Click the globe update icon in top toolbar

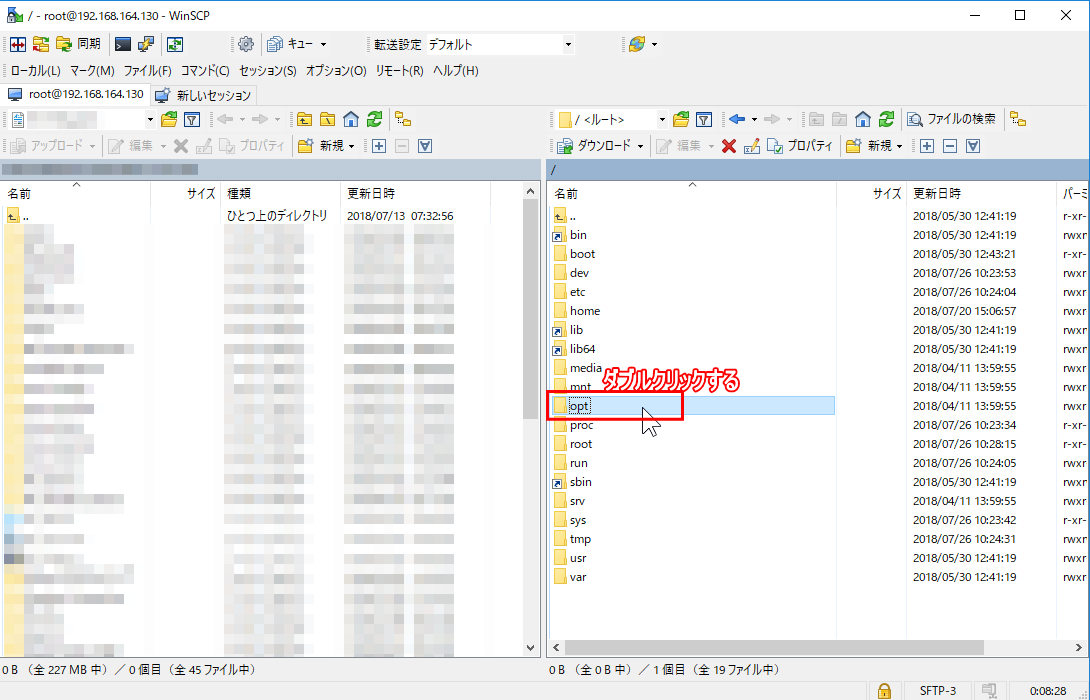point(637,44)
